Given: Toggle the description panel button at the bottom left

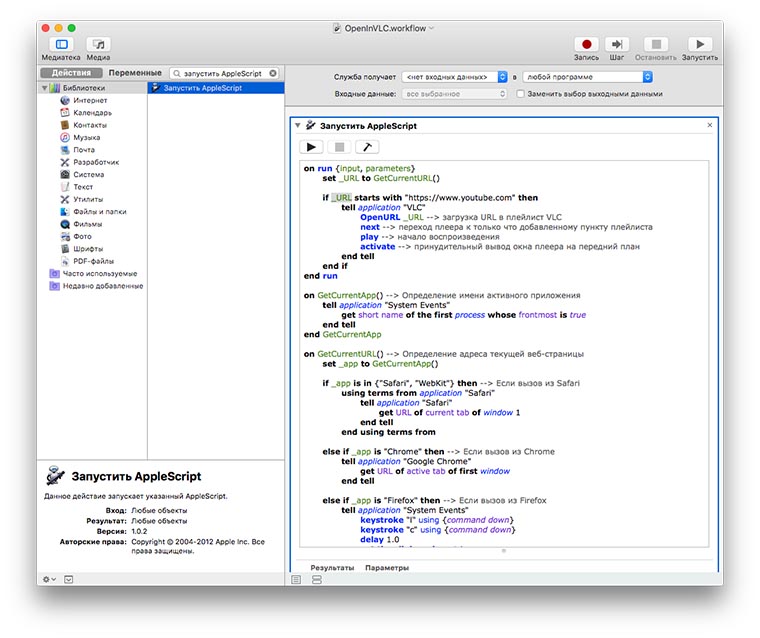Looking at the screenshot, I should [x=68, y=579].
